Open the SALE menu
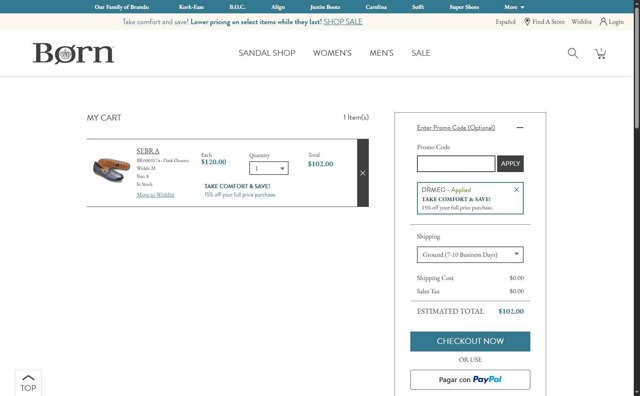 pyautogui.click(x=421, y=53)
